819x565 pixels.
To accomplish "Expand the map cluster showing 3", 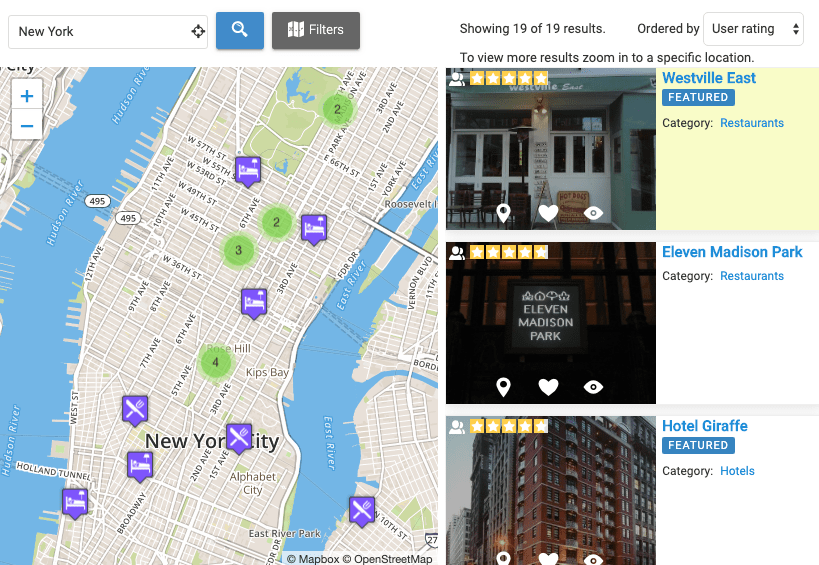I will click(238, 250).
